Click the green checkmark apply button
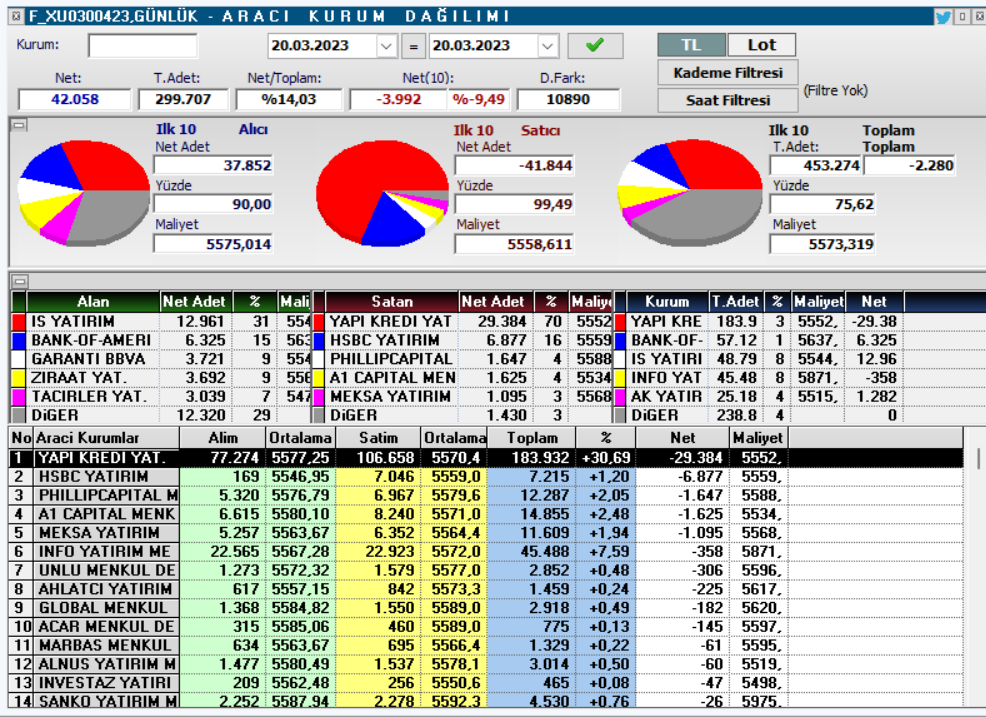 click(x=595, y=45)
